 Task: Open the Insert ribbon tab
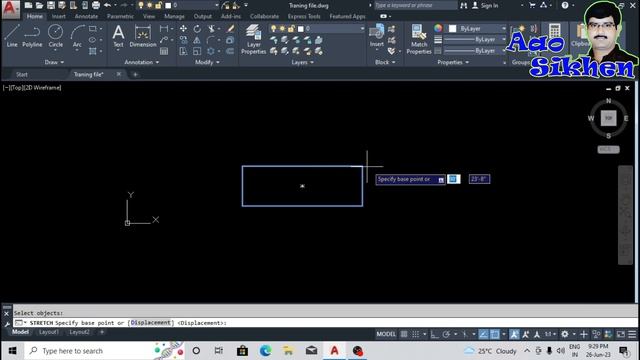point(58,16)
